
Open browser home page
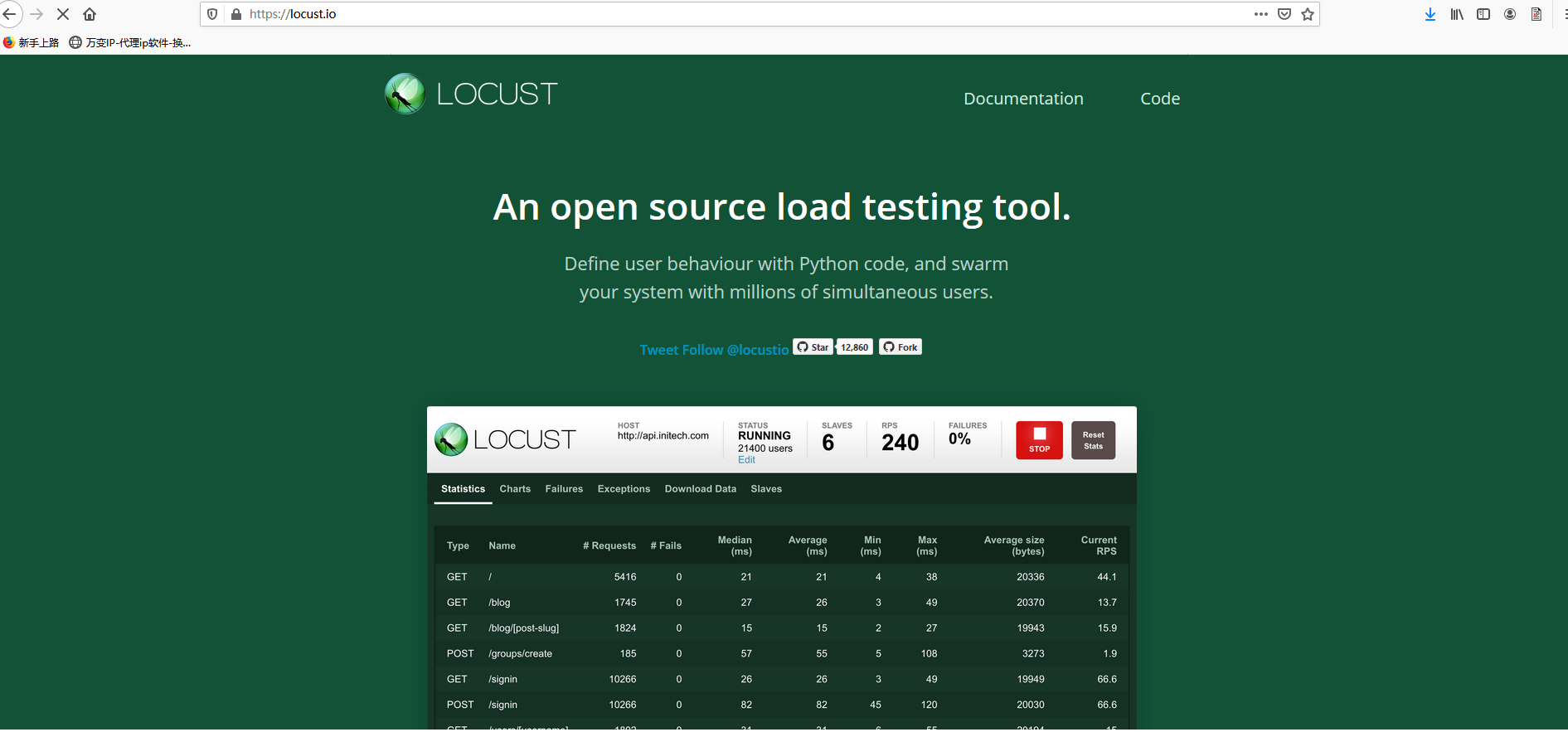(90, 14)
